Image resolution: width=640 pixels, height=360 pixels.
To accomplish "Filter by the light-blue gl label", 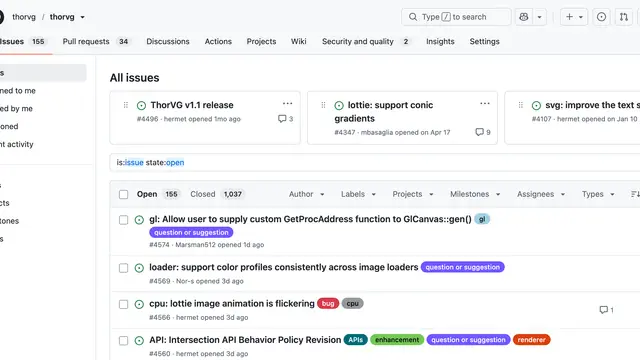I will point(482,219).
